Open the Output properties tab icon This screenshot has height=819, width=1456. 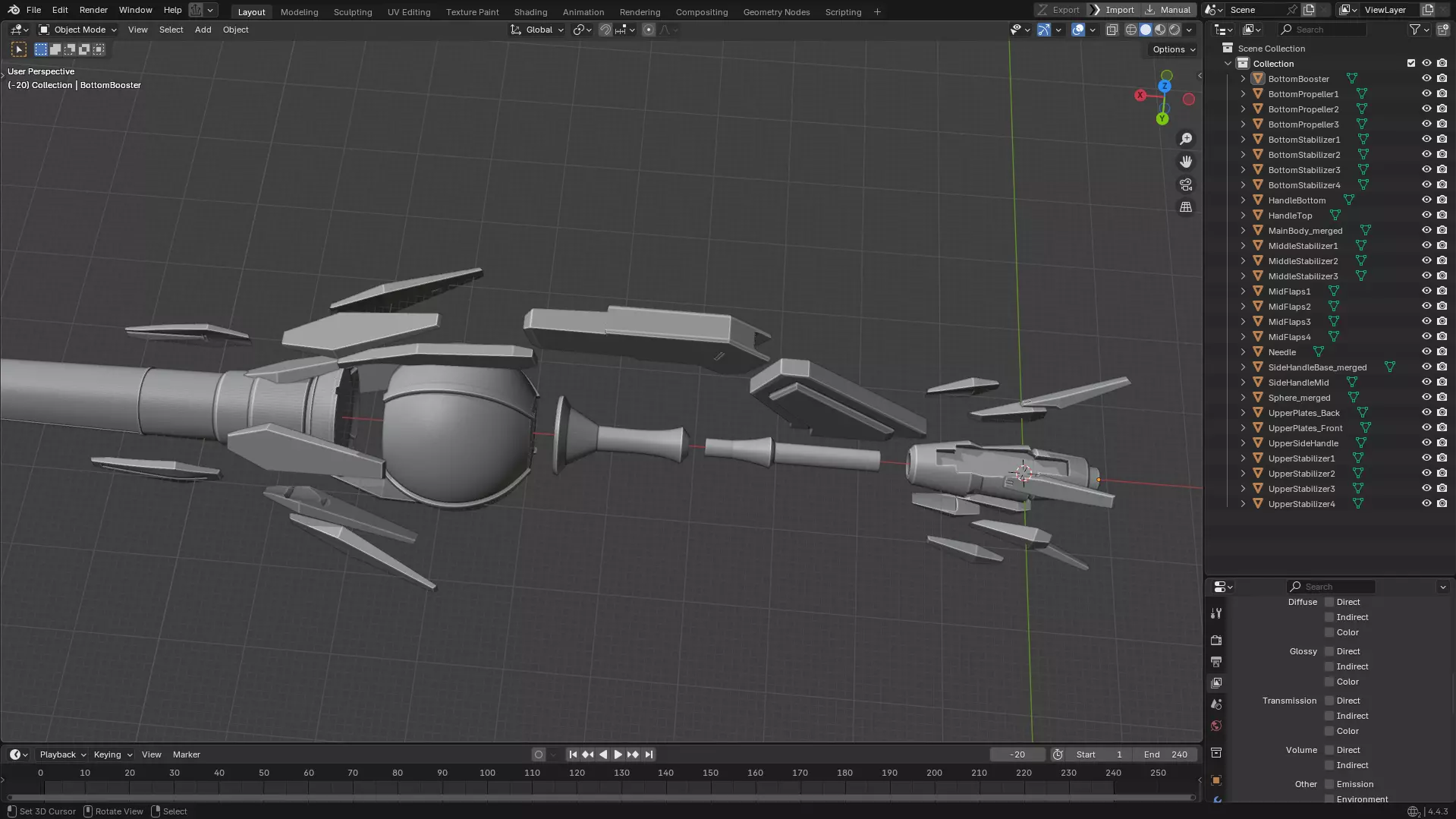(1216, 662)
